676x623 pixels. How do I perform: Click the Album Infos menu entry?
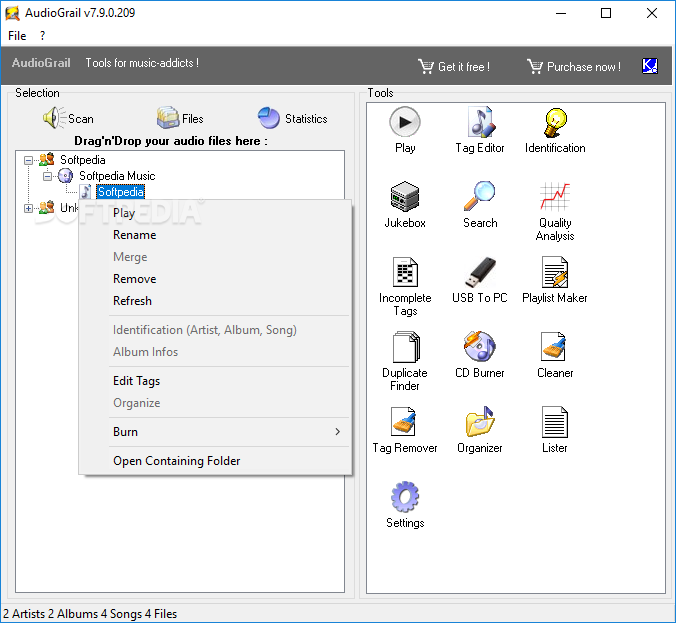(x=216, y=352)
